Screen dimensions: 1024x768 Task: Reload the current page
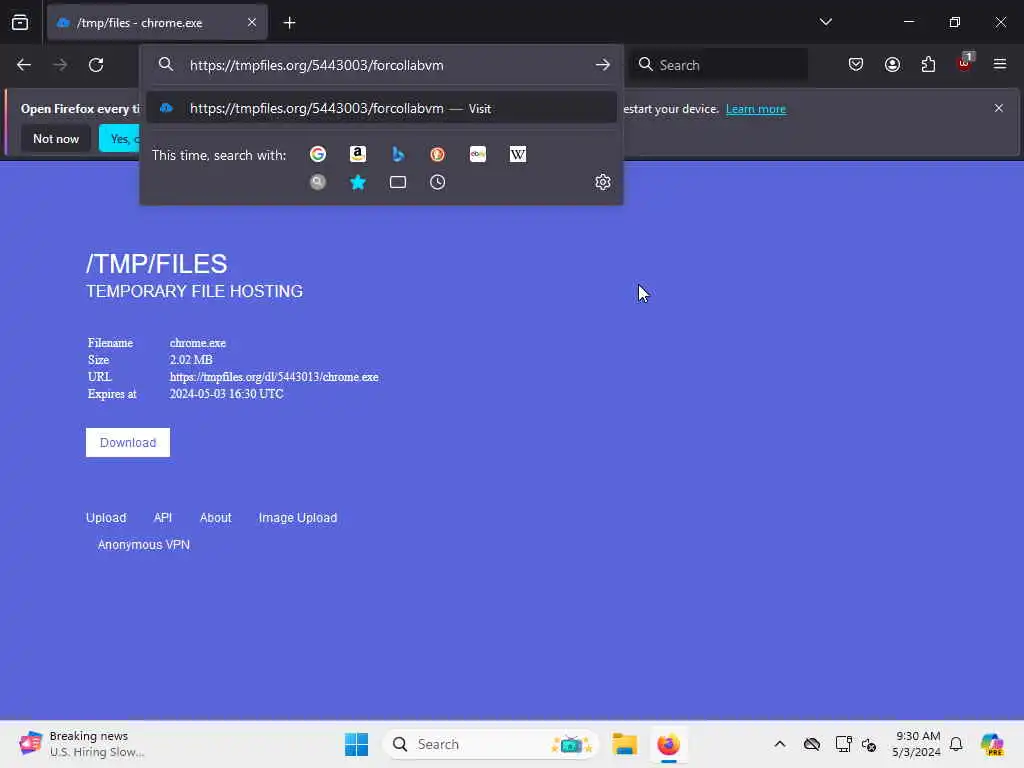96,65
